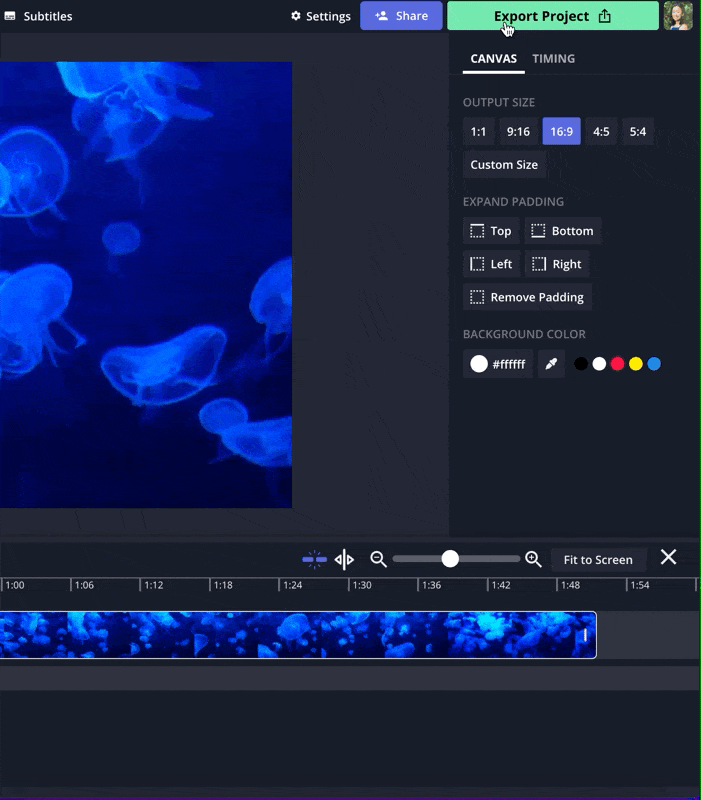Click the eyedropper color picker icon
701x800 pixels.
click(551, 364)
